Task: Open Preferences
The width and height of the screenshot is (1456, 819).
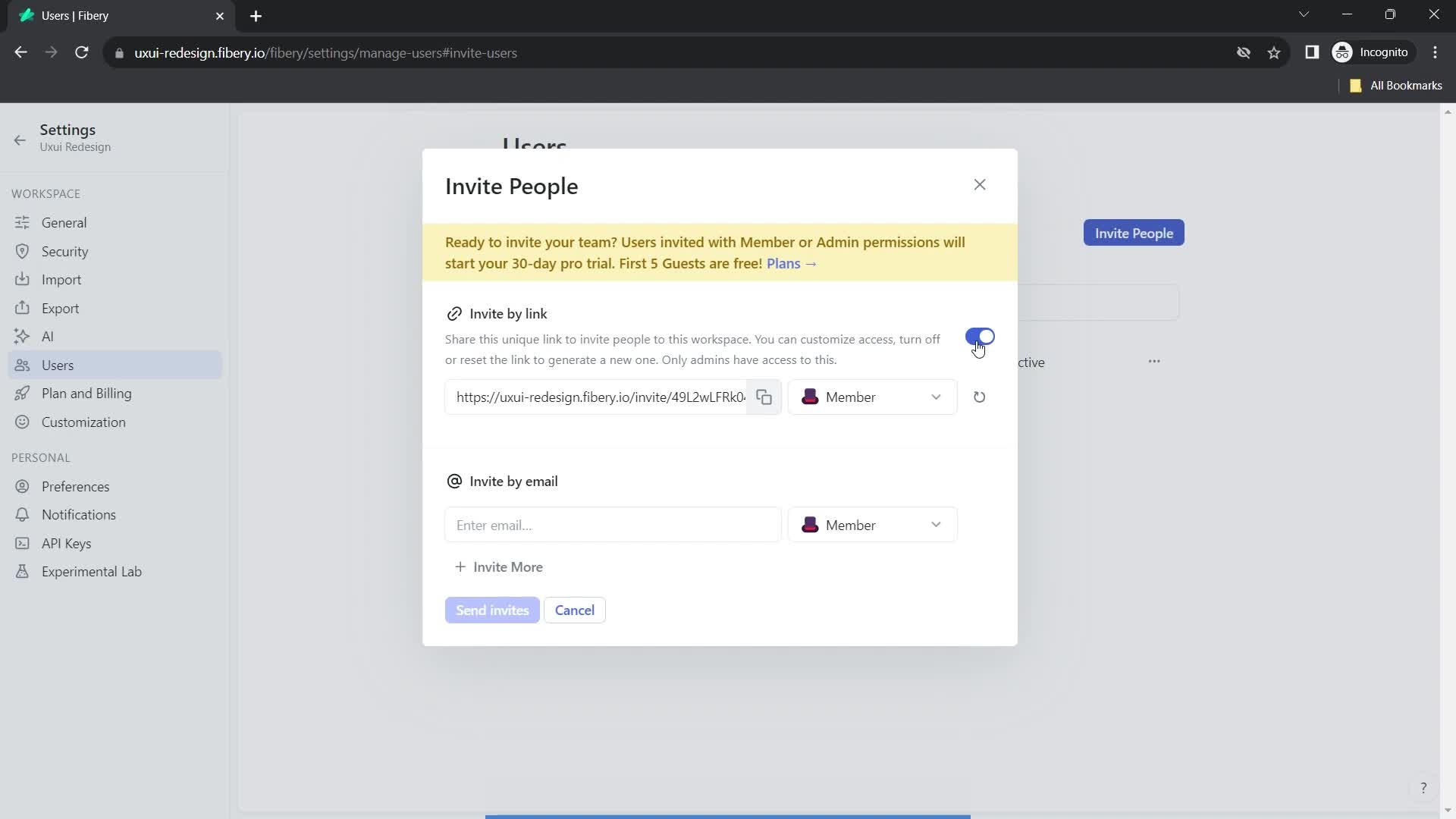Action: coord(115,487)
